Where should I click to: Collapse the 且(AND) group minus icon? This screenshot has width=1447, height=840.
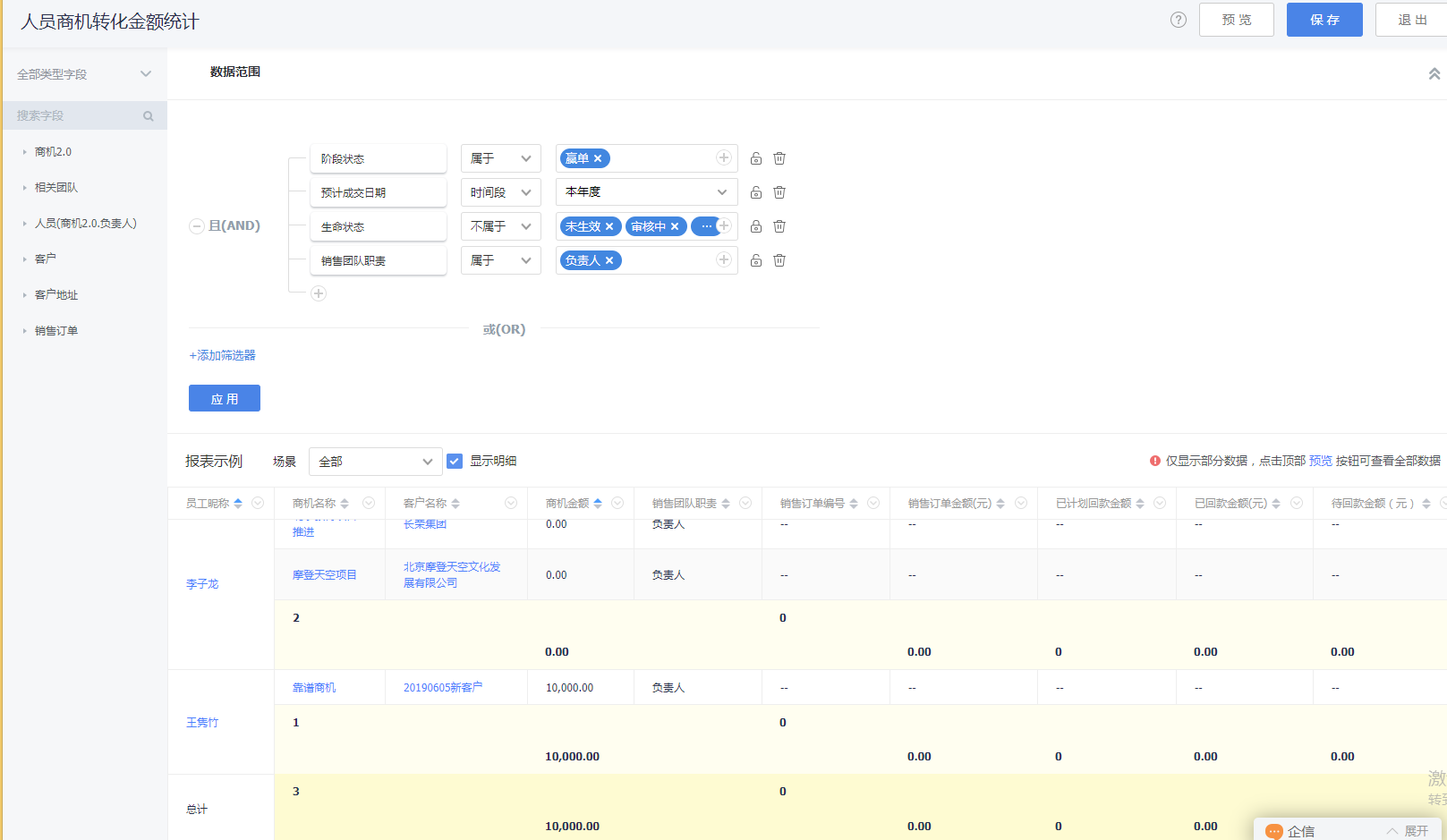pyautogui.click(x=197, y=226)
